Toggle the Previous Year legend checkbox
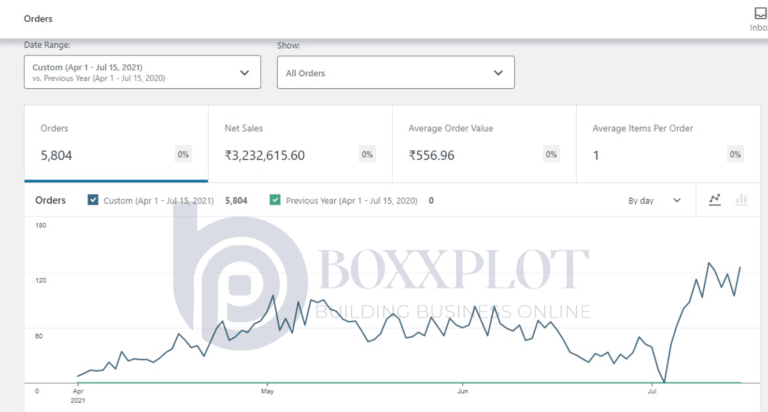This screenshot has width=768, height=412. (x=275, y=200)
